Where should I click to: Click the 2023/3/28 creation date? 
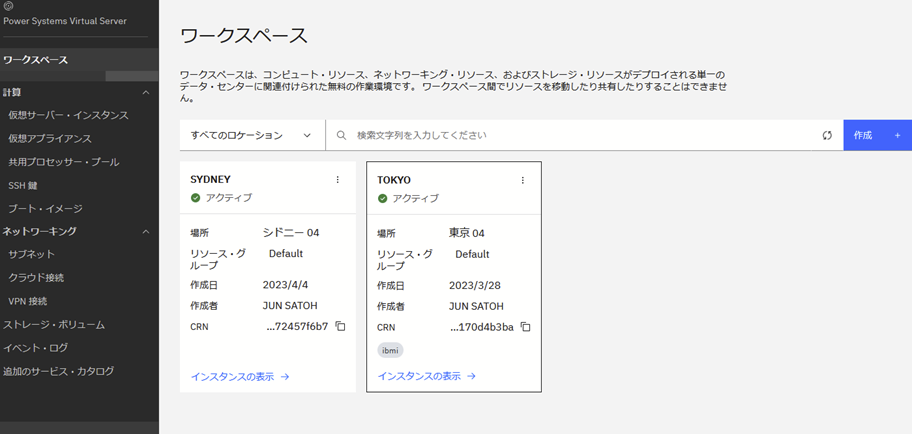pyautogui.click(x=475, y=286)
